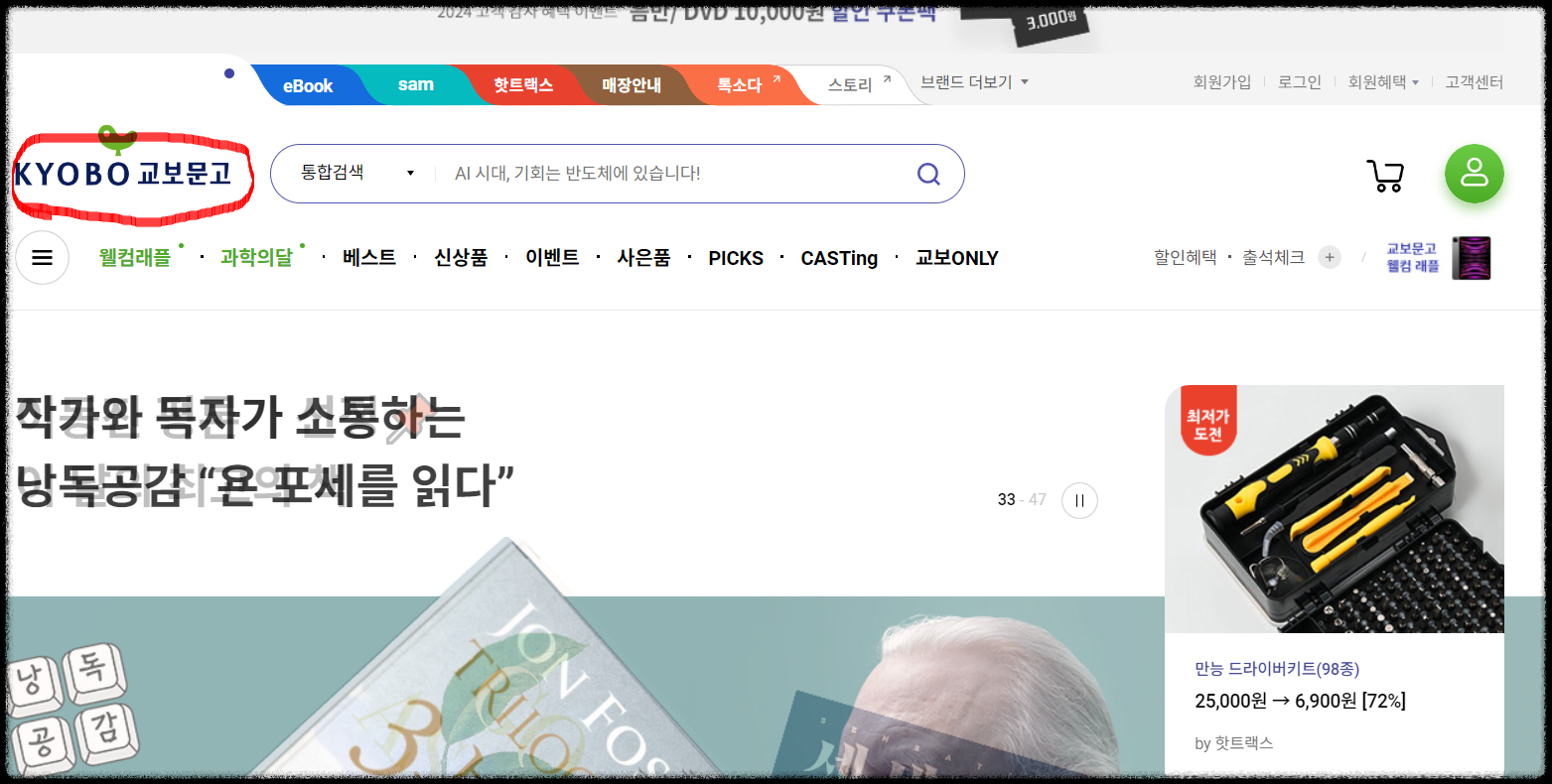Open the screwdriver kit product image
The image size is (1552, 784).
pyautogui.click(x=1334, y=509)
